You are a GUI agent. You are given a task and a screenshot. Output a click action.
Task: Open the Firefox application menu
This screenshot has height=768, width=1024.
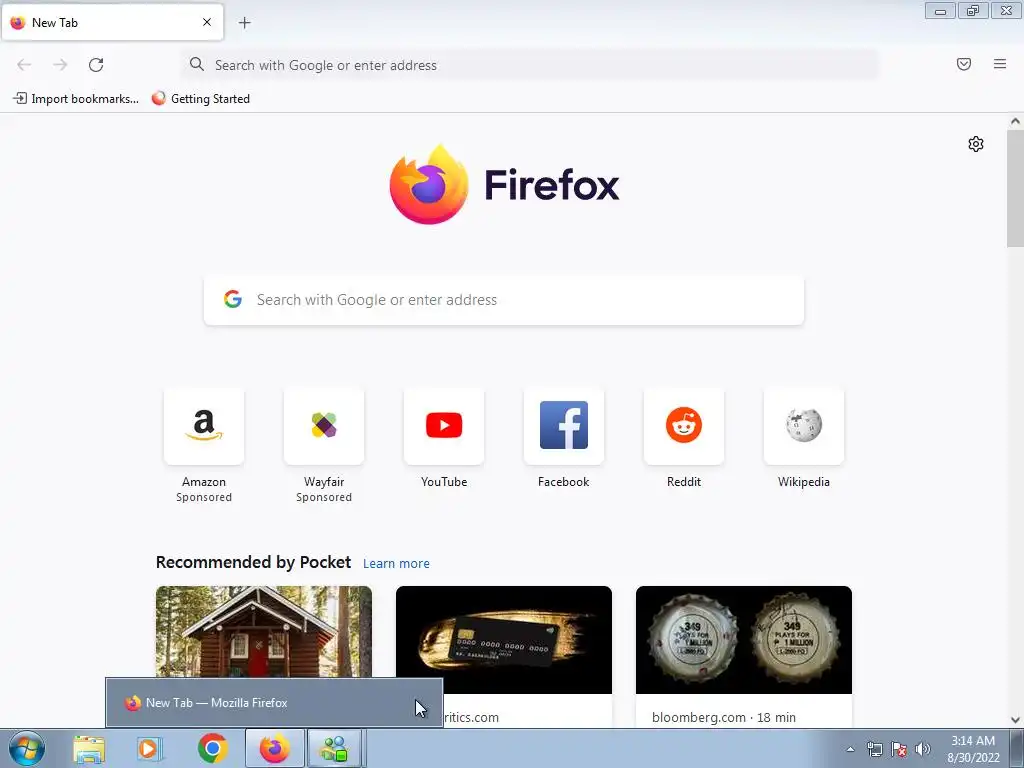[x=1000, y=64]
